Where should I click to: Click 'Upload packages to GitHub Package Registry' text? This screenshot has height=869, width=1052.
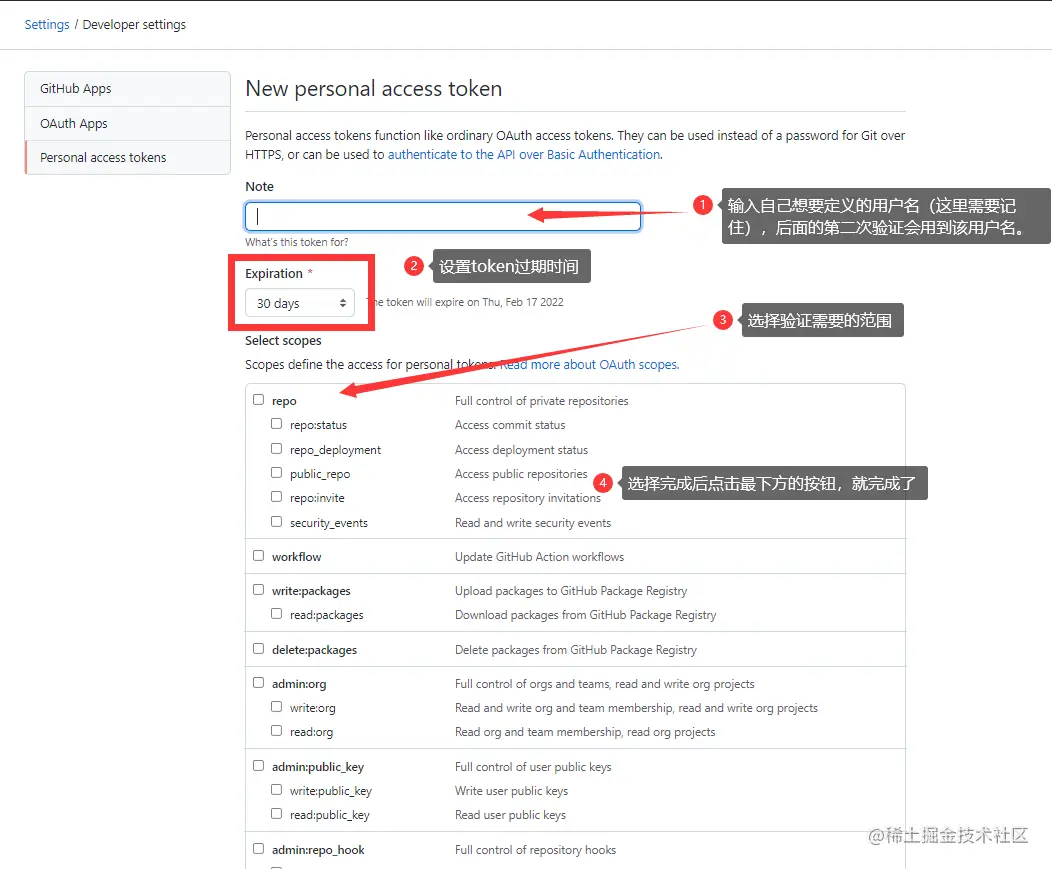(x=571, y=591)
